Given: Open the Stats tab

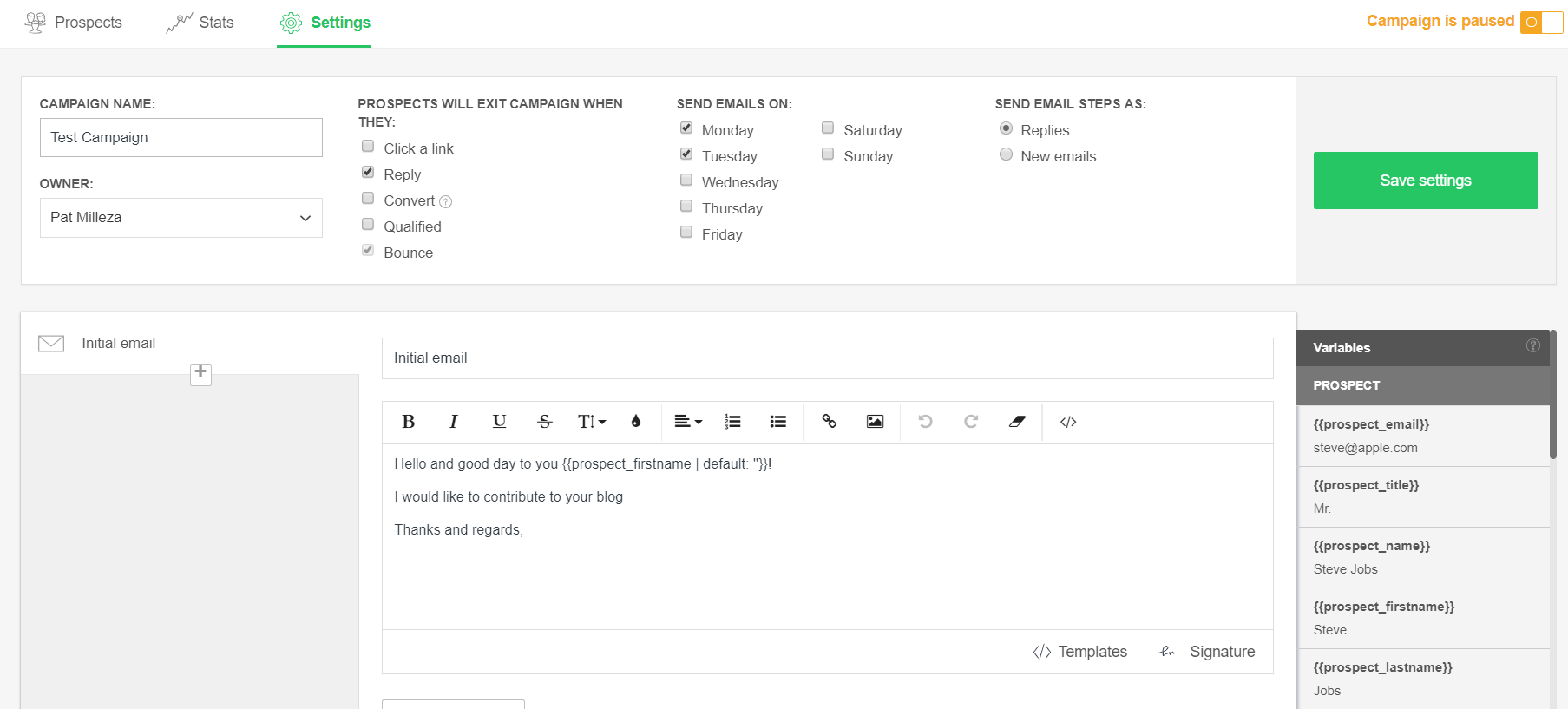Looking at the screenshot, I should coord(200,23).
